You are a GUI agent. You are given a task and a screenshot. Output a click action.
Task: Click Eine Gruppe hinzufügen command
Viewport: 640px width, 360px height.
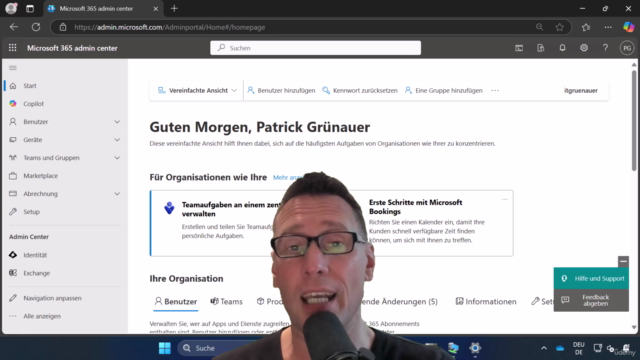[443, 91]
